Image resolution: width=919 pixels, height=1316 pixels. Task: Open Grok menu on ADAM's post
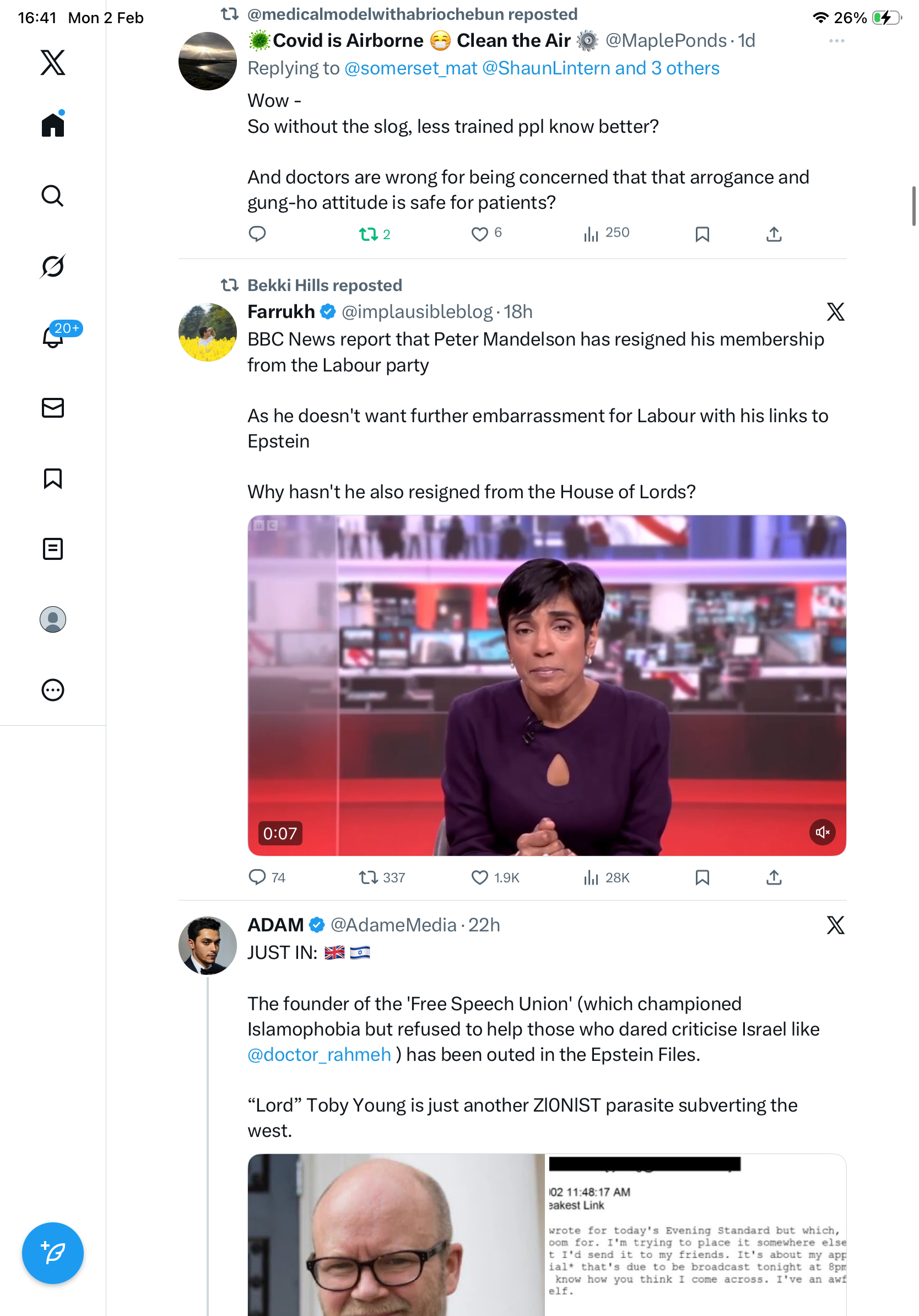835,925
